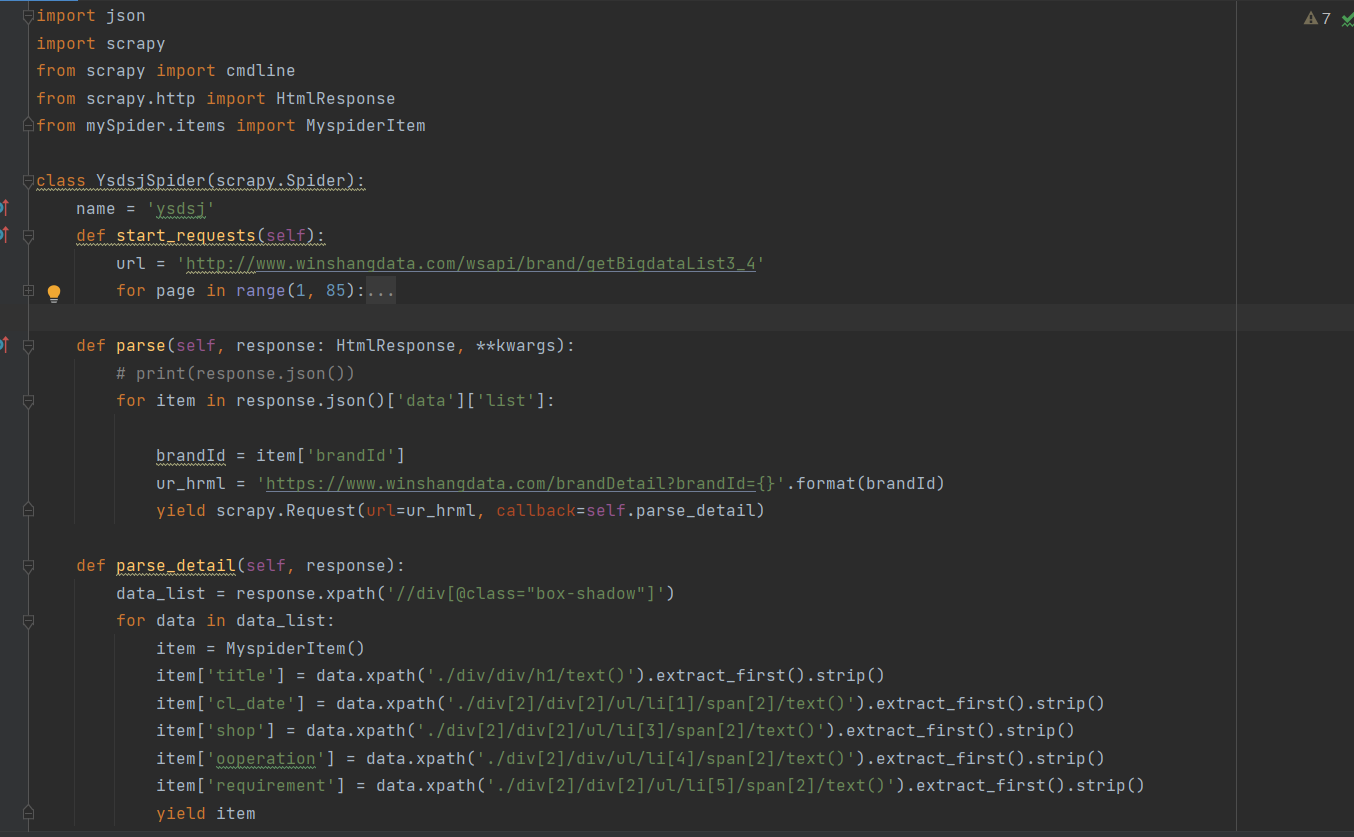This screenshot has height=837, width=1354.
Task: Click the HtmlResponse import name on line four
Action: pos(336,99)
